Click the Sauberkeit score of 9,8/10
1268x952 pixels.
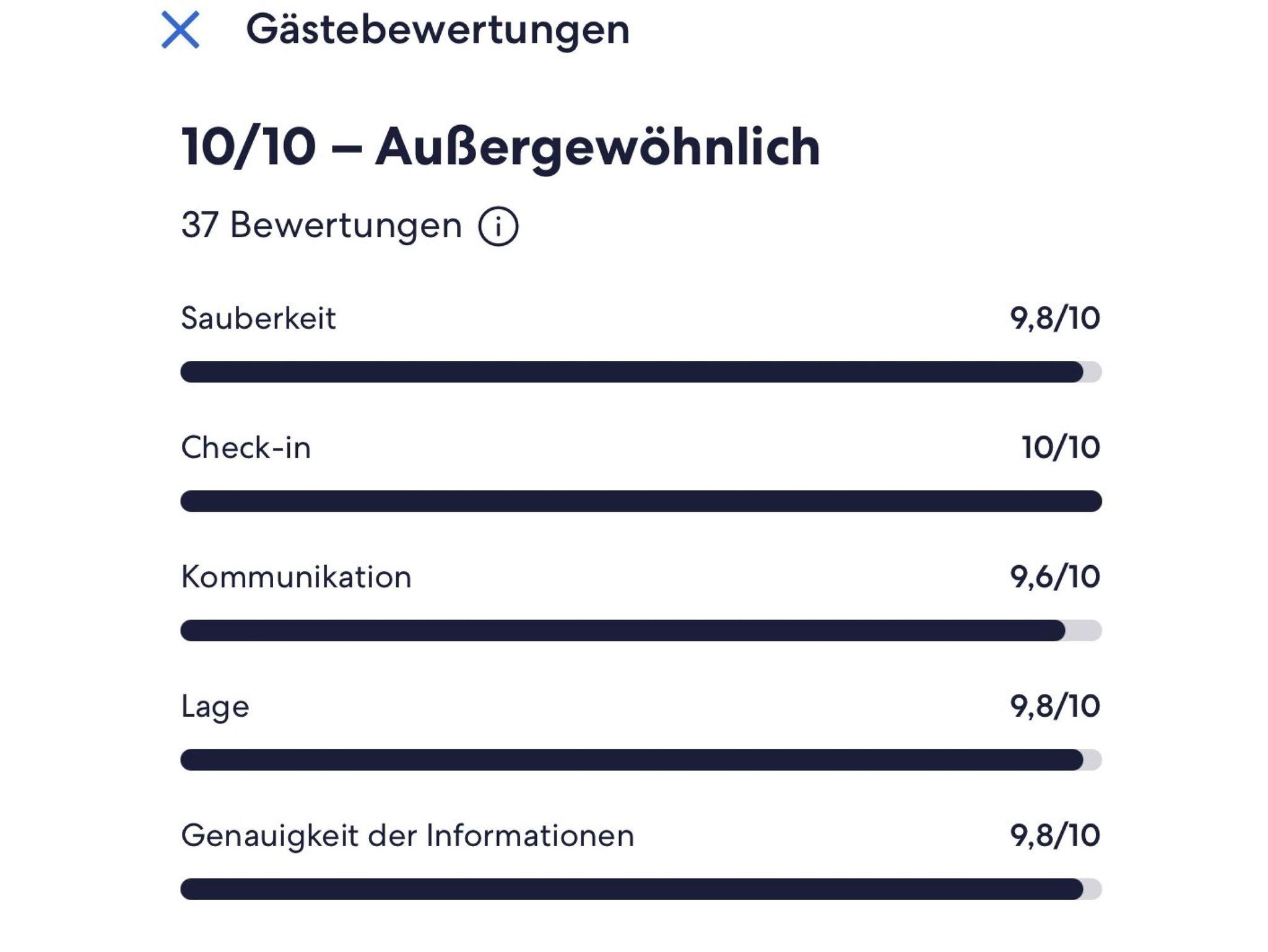coord(1054,318)
